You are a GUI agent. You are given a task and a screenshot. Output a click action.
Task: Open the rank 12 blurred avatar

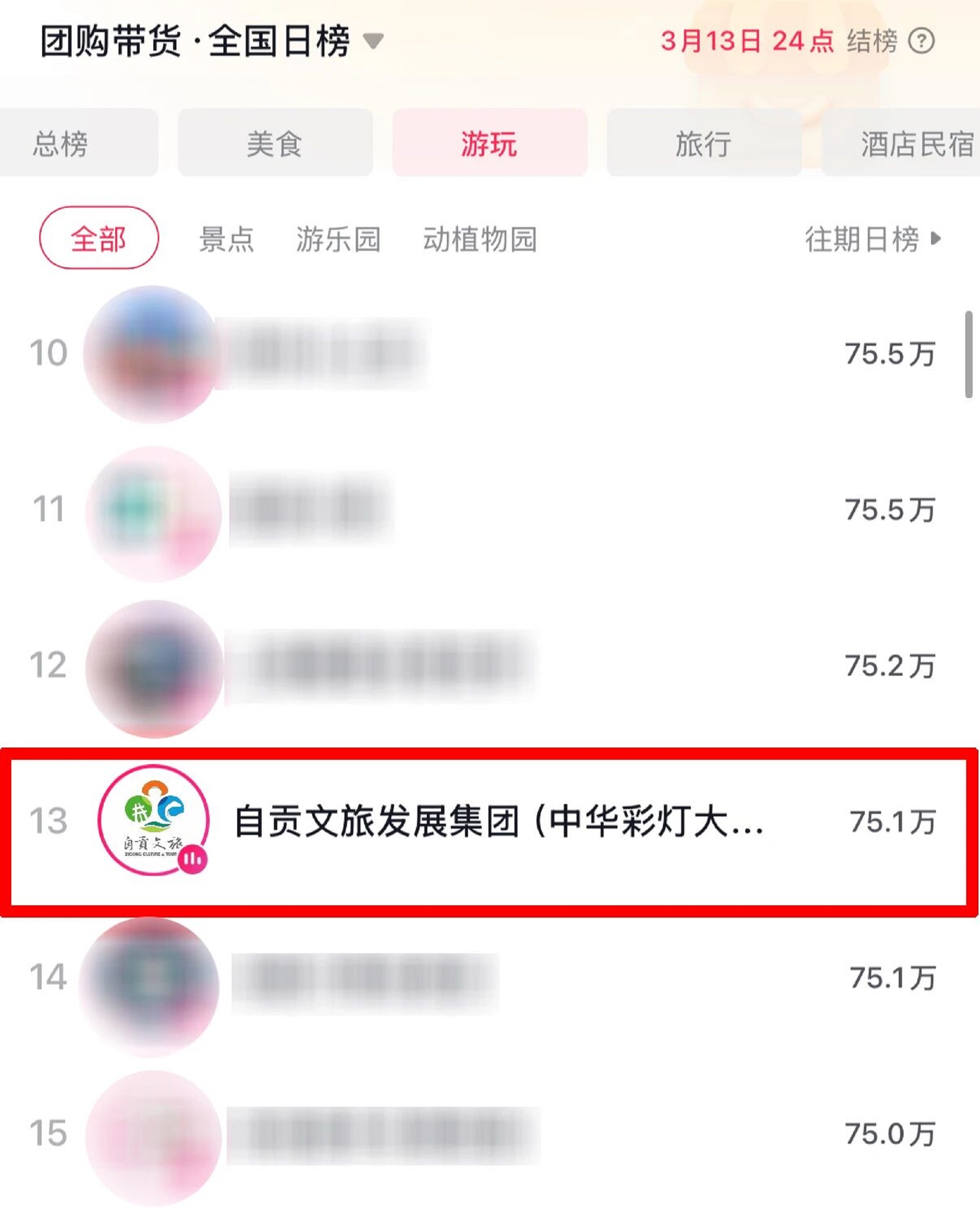tap(154, 669)
